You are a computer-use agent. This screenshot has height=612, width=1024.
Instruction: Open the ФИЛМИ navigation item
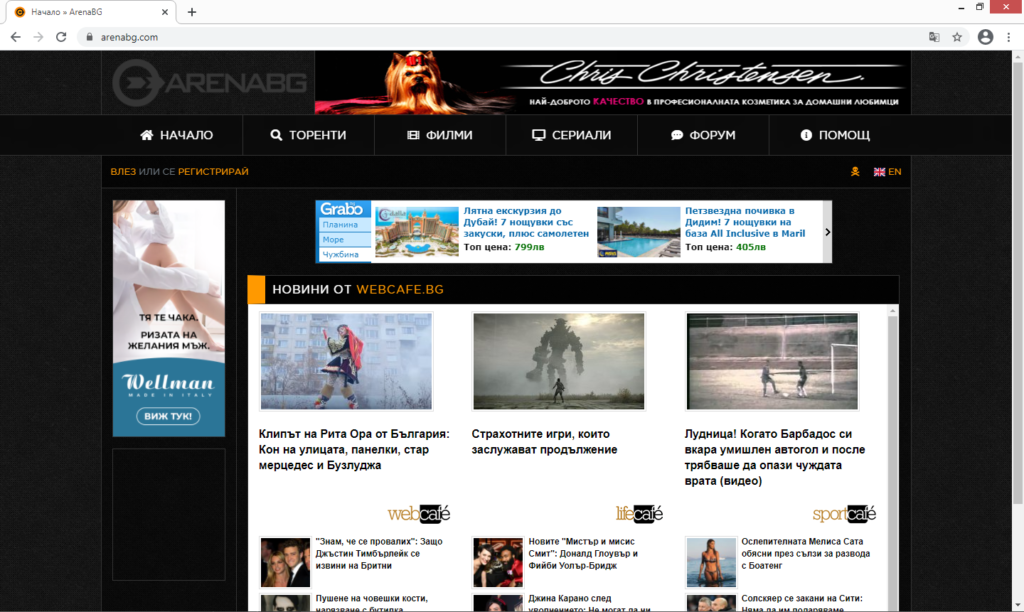point(440,135)
